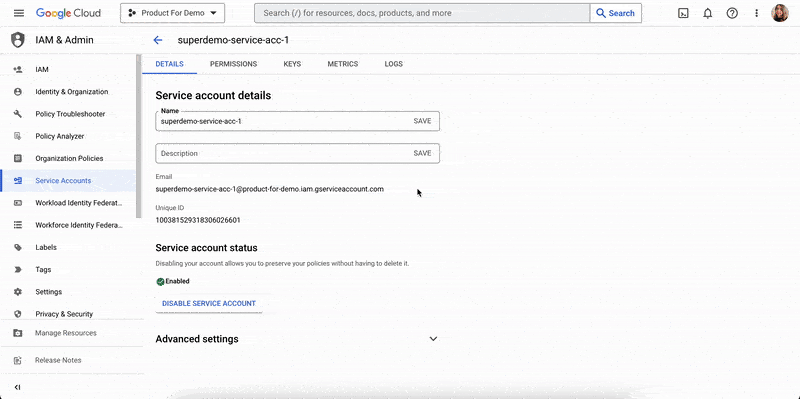Open the hamburger navigation menu

point(19,13)
